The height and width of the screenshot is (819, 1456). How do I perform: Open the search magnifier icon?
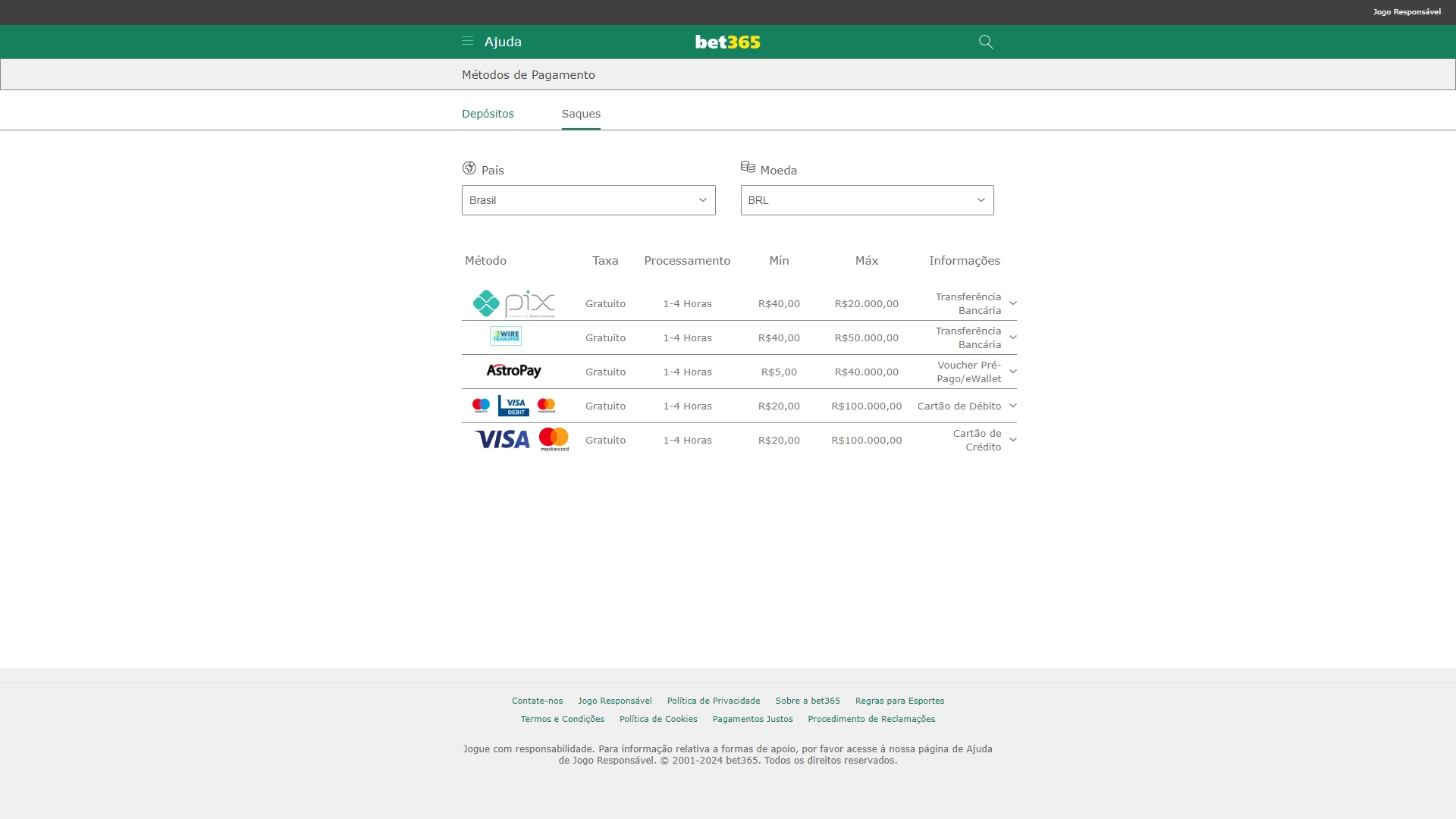(x=985, y=42)
